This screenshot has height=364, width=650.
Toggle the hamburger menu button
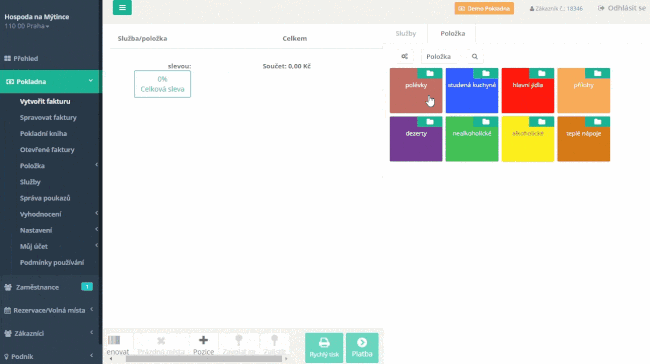(x=122, y=7)
